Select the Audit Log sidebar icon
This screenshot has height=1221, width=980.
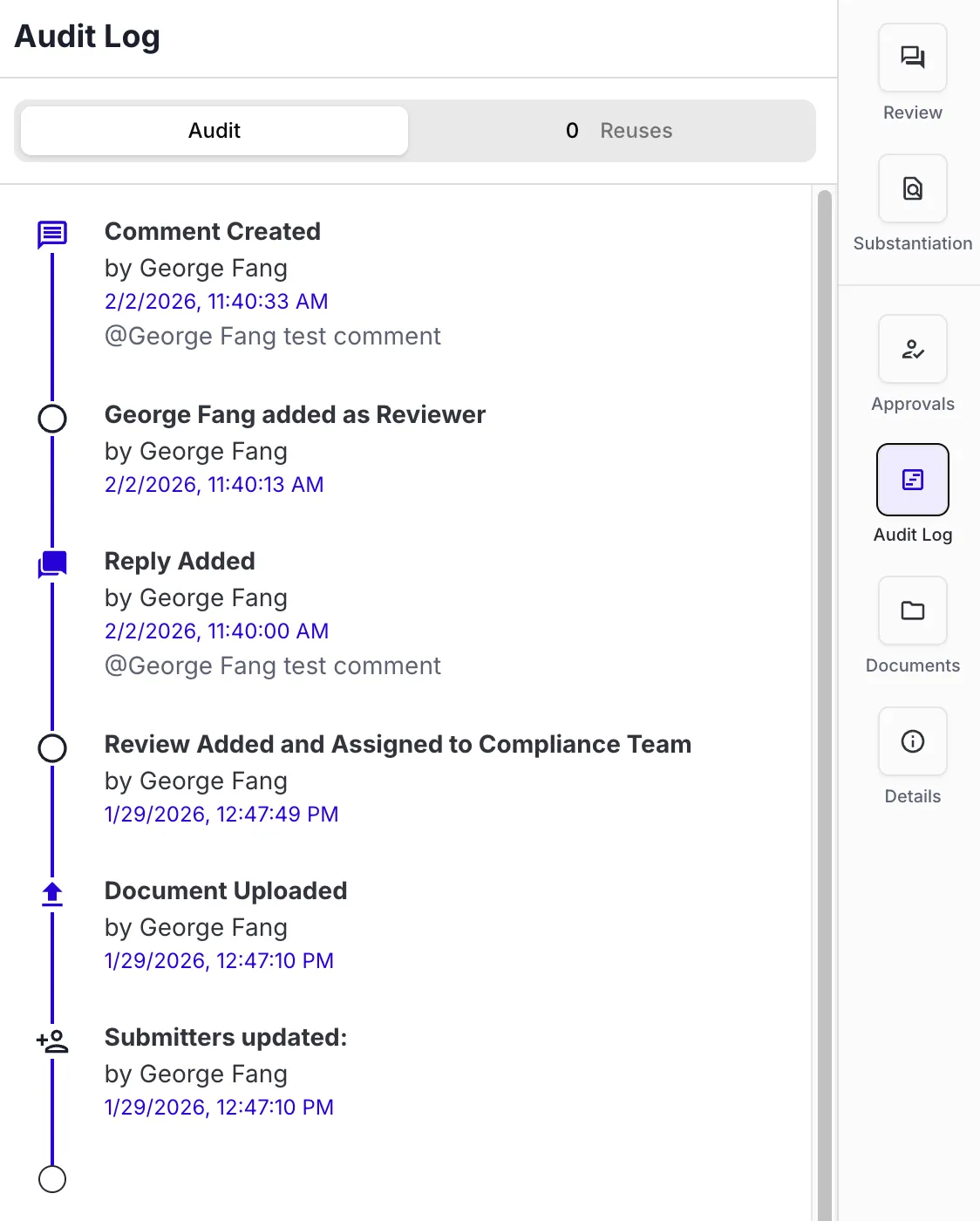pos(913,480)
